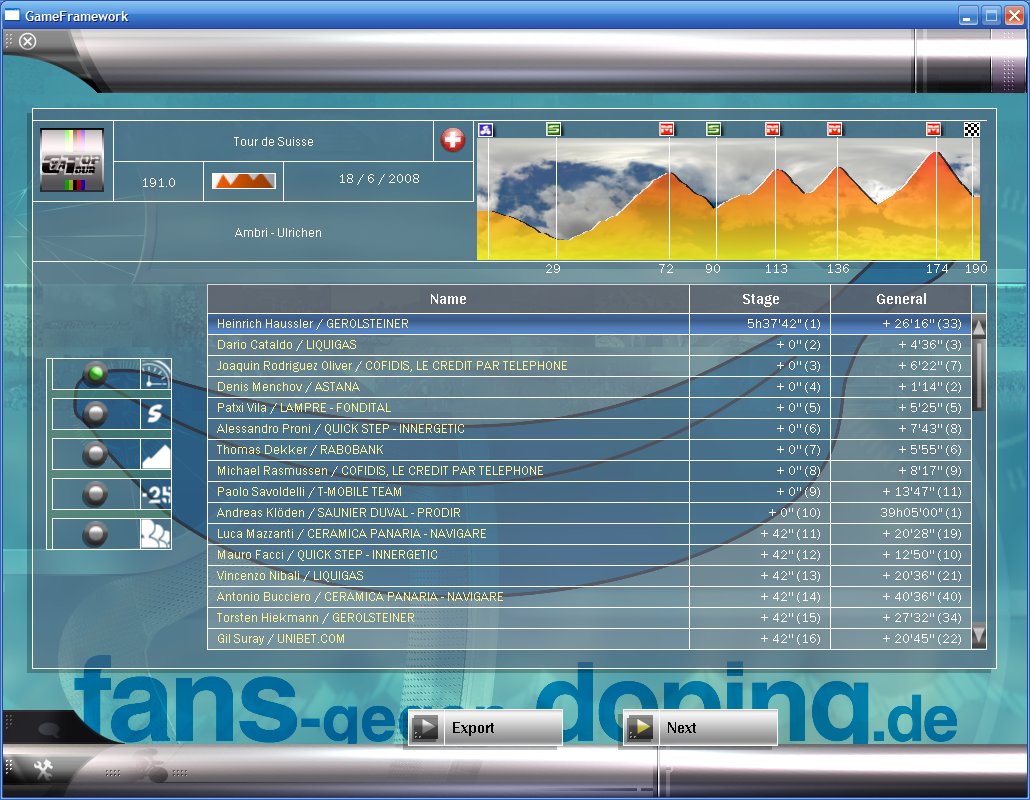Viewport: 1030px width, 800px height.
Task: Click the Tour de Suisse race logo
Action: point(72,160)
